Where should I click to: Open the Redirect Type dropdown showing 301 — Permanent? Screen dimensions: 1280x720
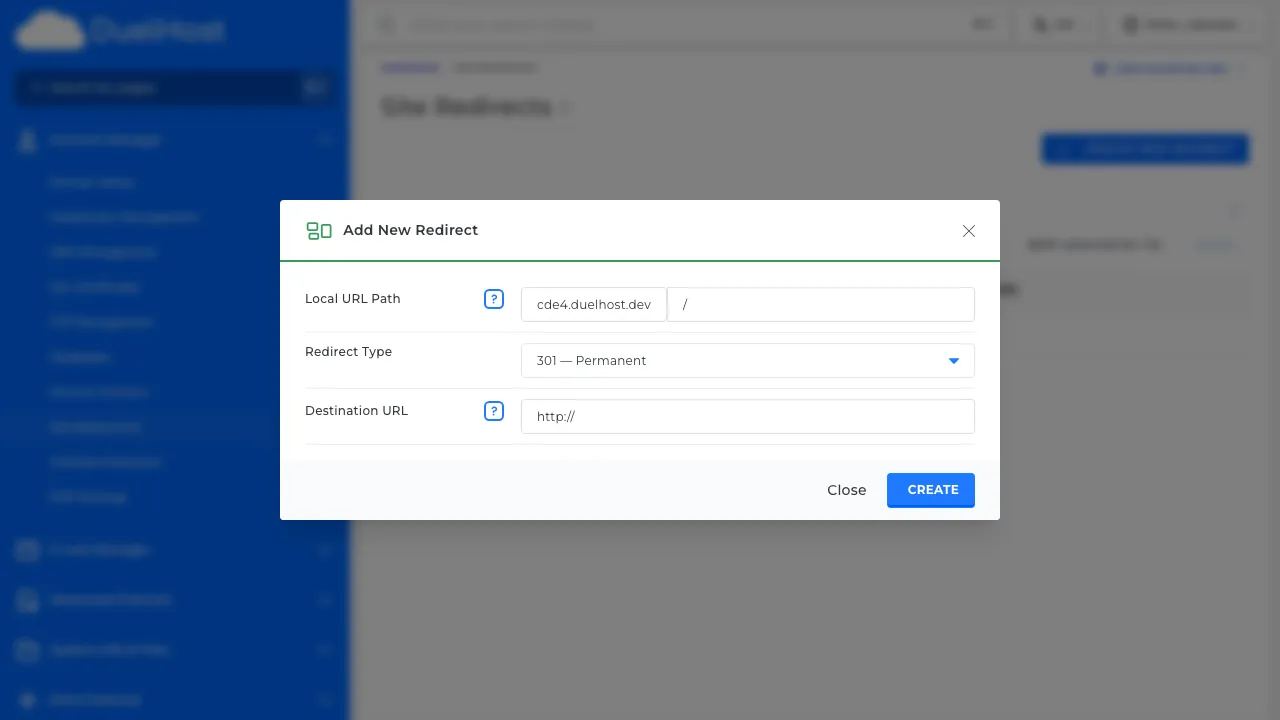(748, 360)
